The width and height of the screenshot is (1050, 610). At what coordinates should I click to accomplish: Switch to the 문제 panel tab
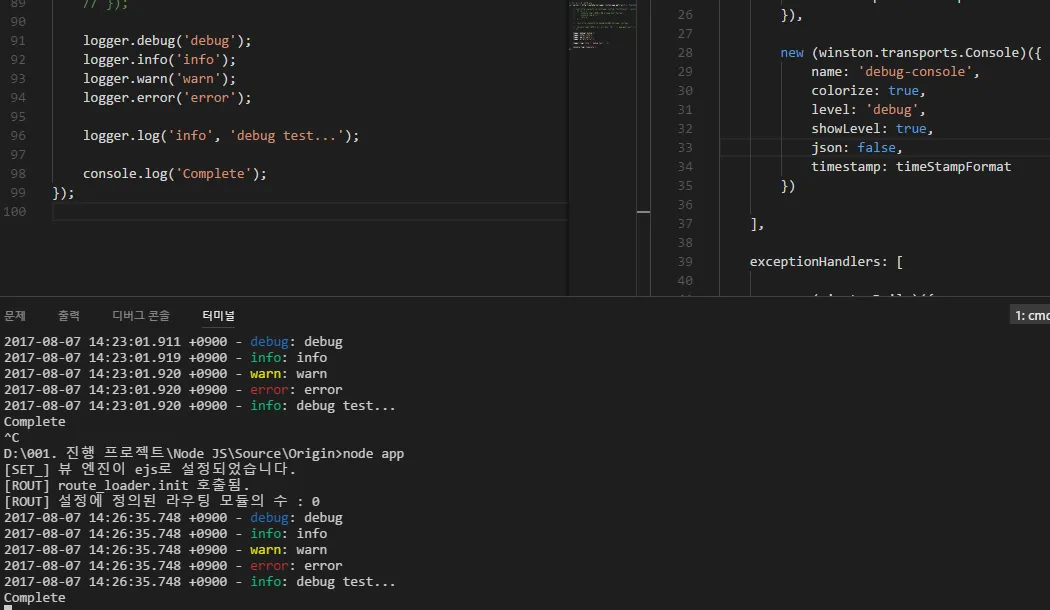(15, 315)
